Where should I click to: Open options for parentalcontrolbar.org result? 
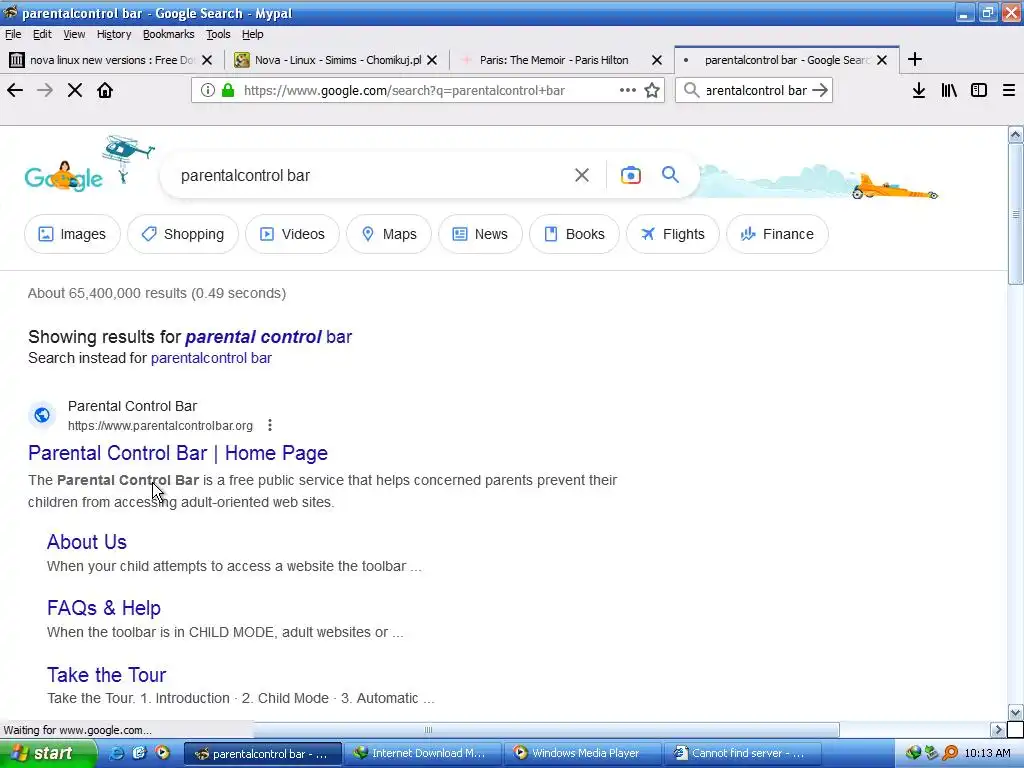tap(270, 426)
